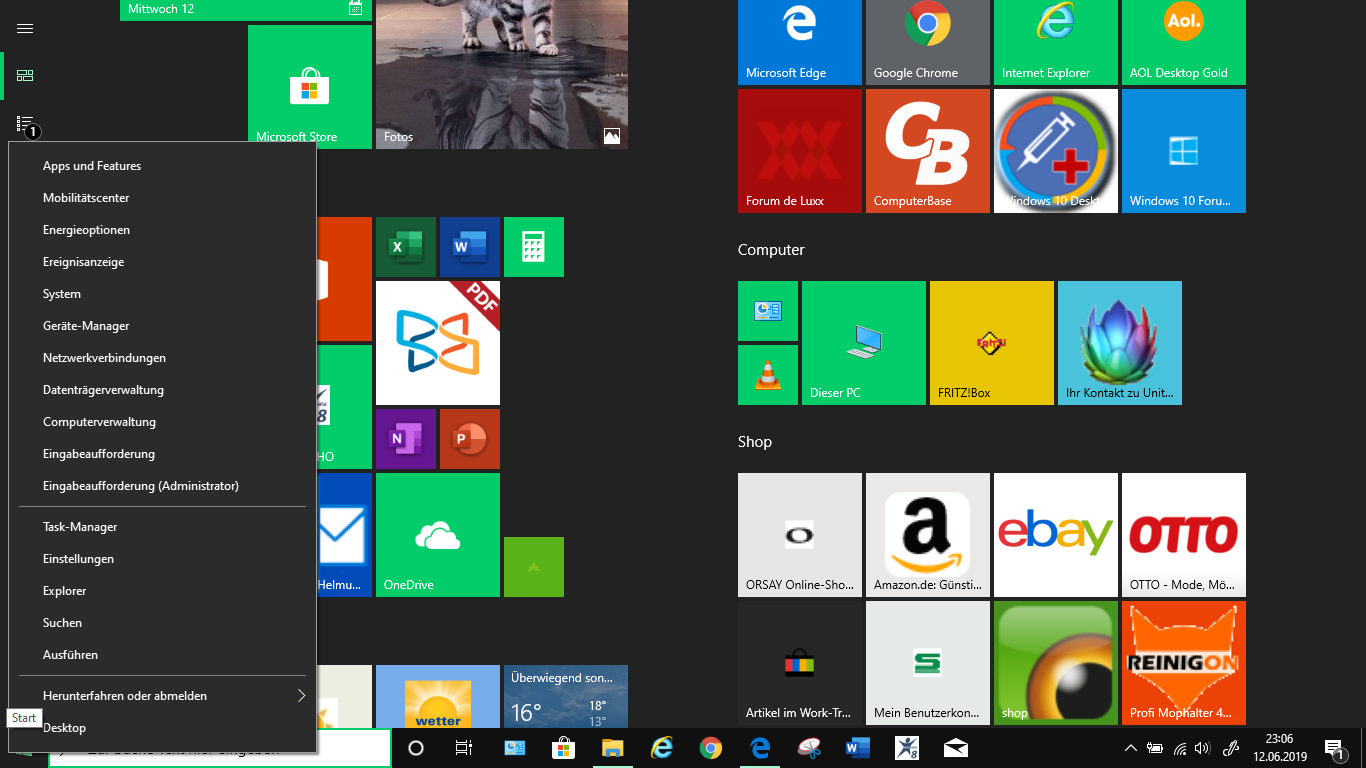Launch OneNote from the small tile
This screenshot has width=1366, height=768.
click(x=405, y=439)
